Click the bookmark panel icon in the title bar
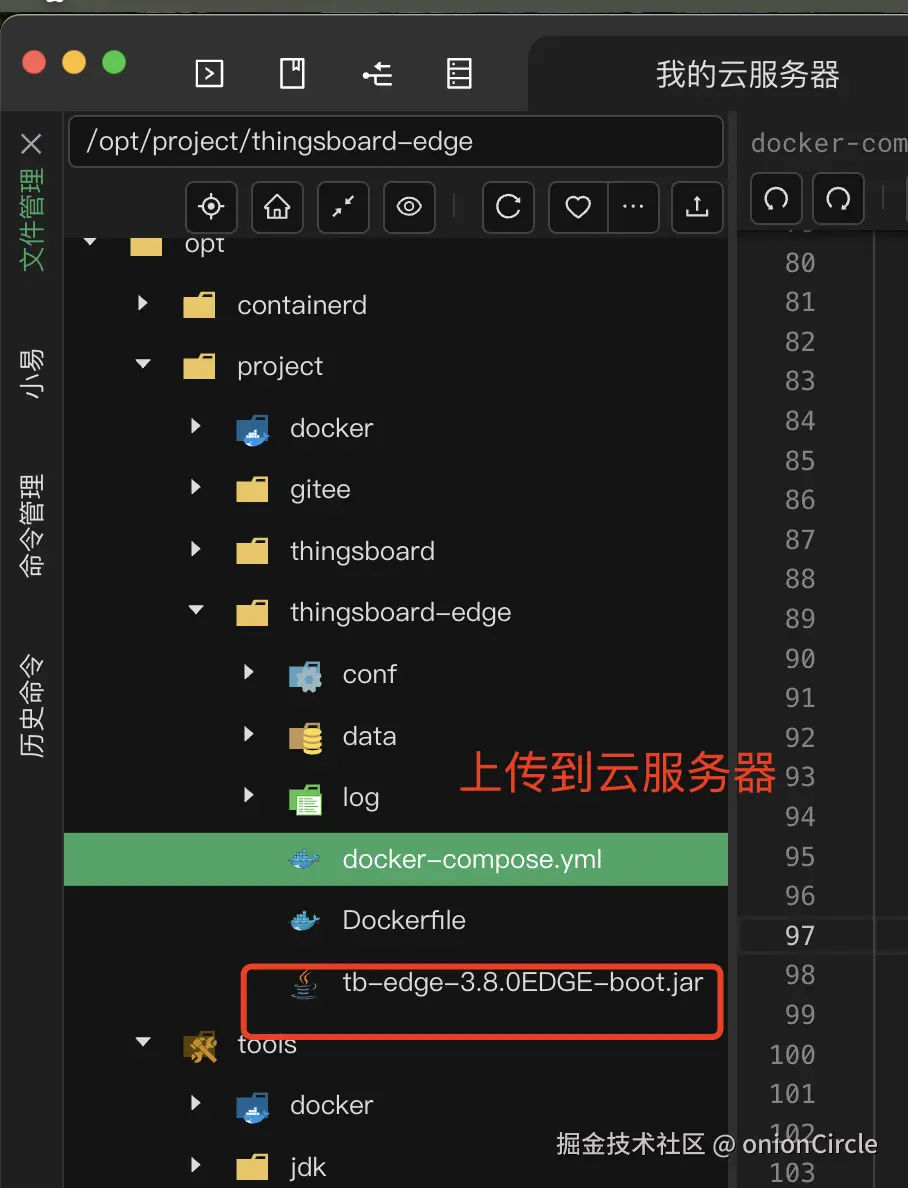The image size is (908, 1188). (x=292, y=74)
